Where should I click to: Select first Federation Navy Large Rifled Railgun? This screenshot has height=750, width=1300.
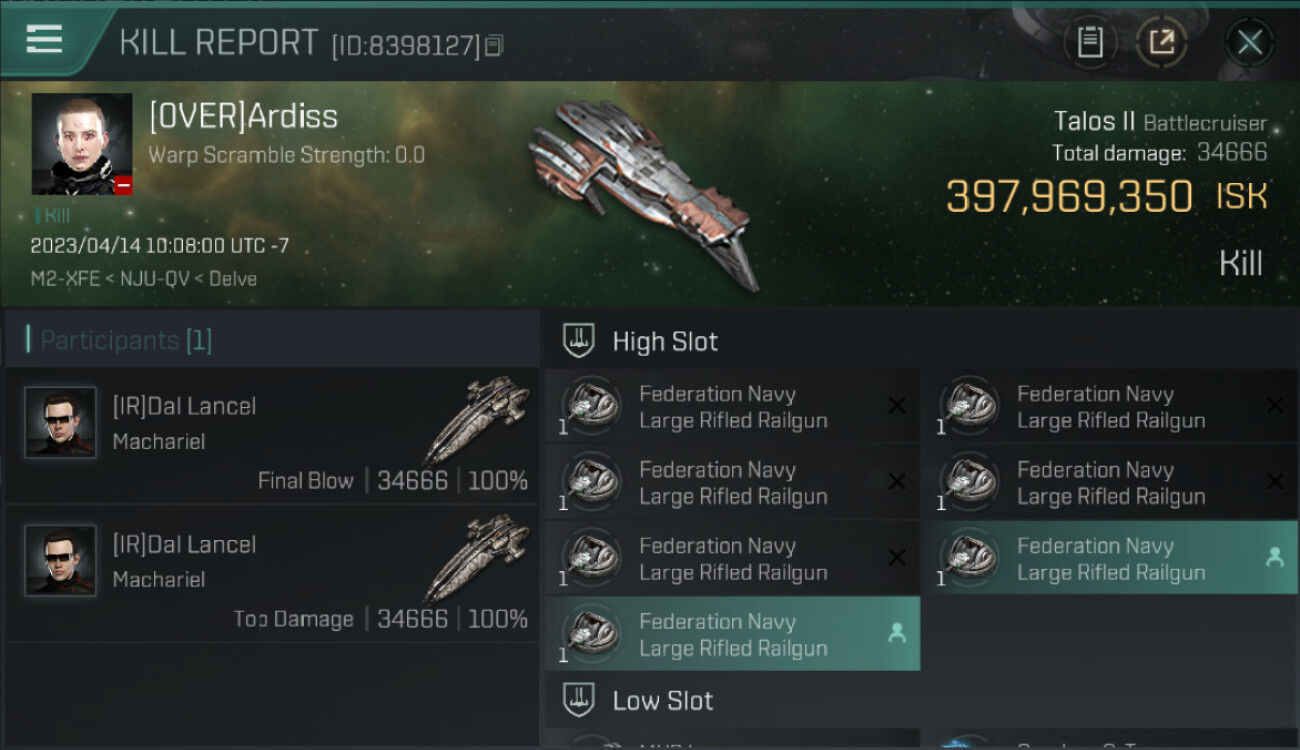pyautogui.click(x=732, y=407)
